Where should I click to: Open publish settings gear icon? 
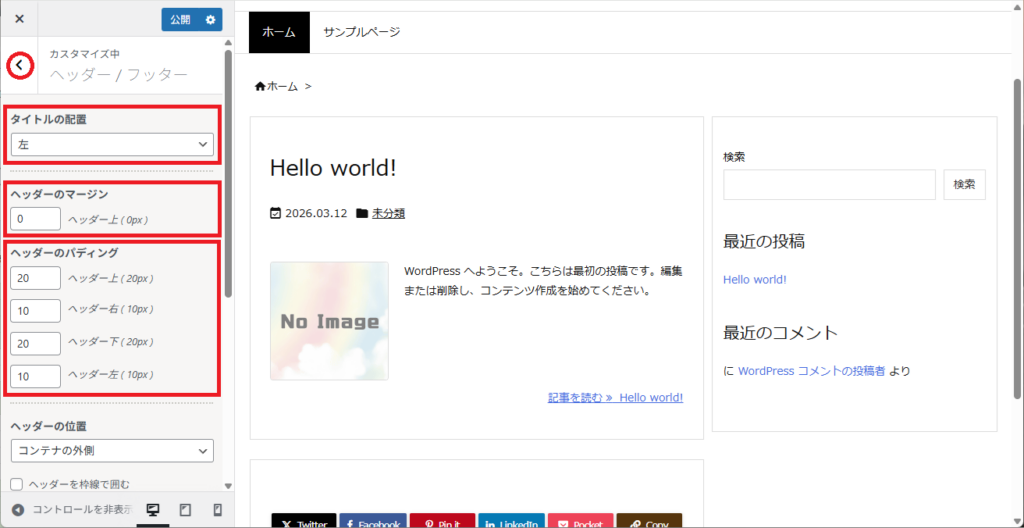210,20
